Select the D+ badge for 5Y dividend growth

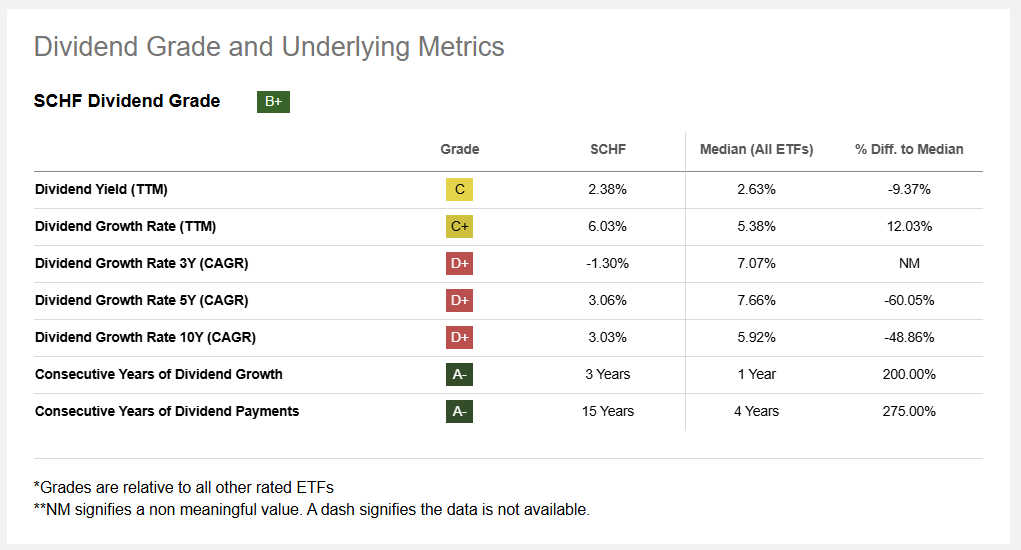tap(460, 300)
